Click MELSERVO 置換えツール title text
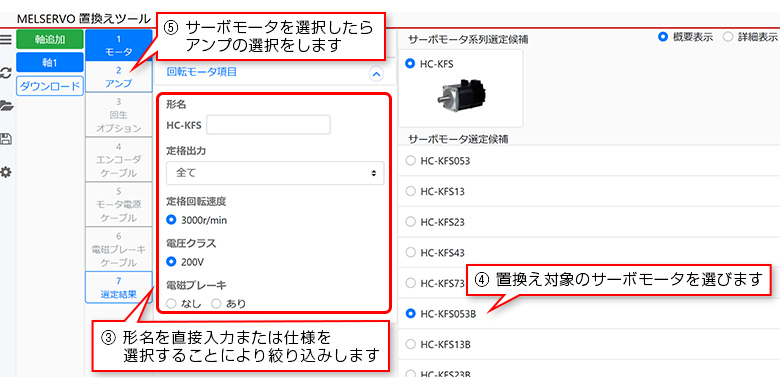The image size is (780, 378). tap(83, 19)
